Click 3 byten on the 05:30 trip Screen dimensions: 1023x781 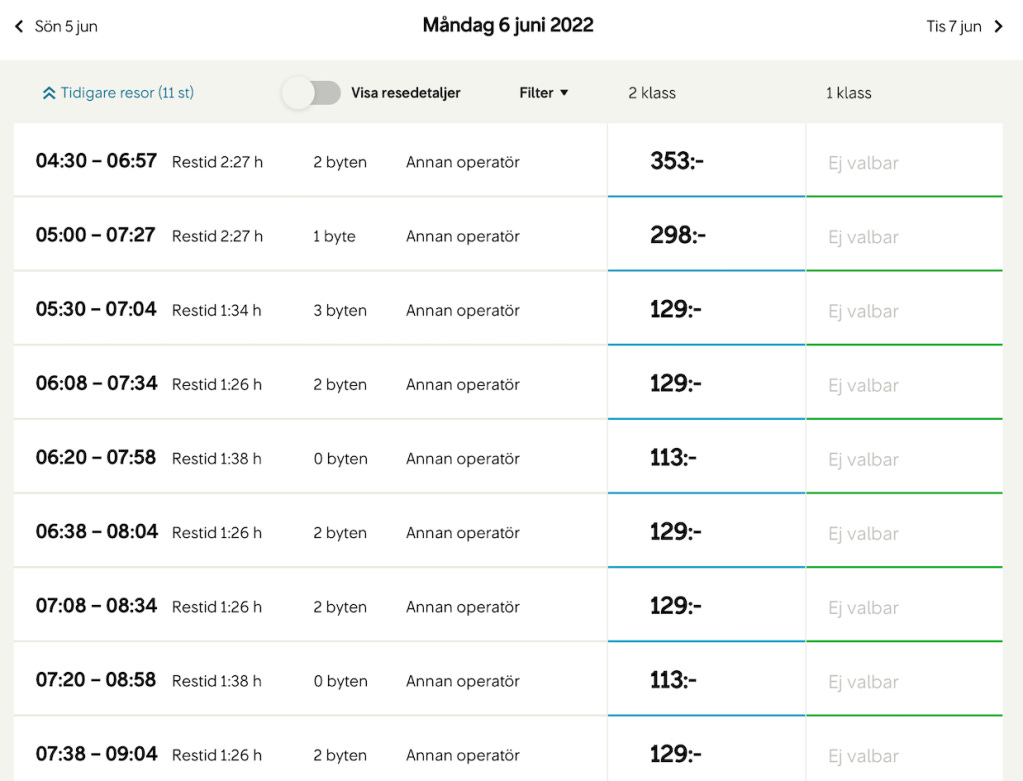click(340, 311)
